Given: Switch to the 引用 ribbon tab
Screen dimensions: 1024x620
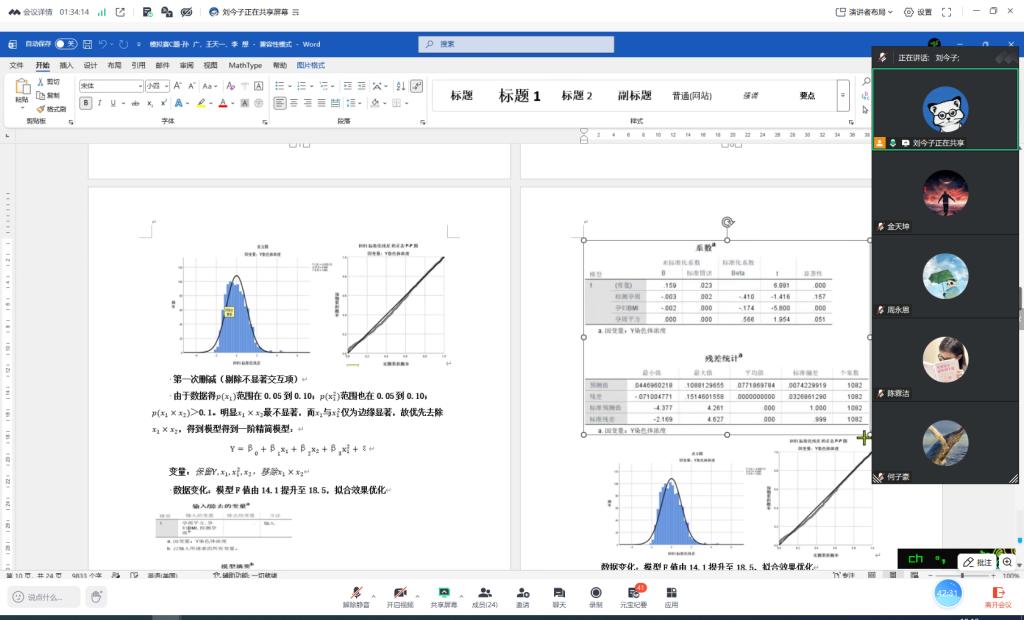Looking at the screenshot, I should pyautogui.click(x=138, y=65).
